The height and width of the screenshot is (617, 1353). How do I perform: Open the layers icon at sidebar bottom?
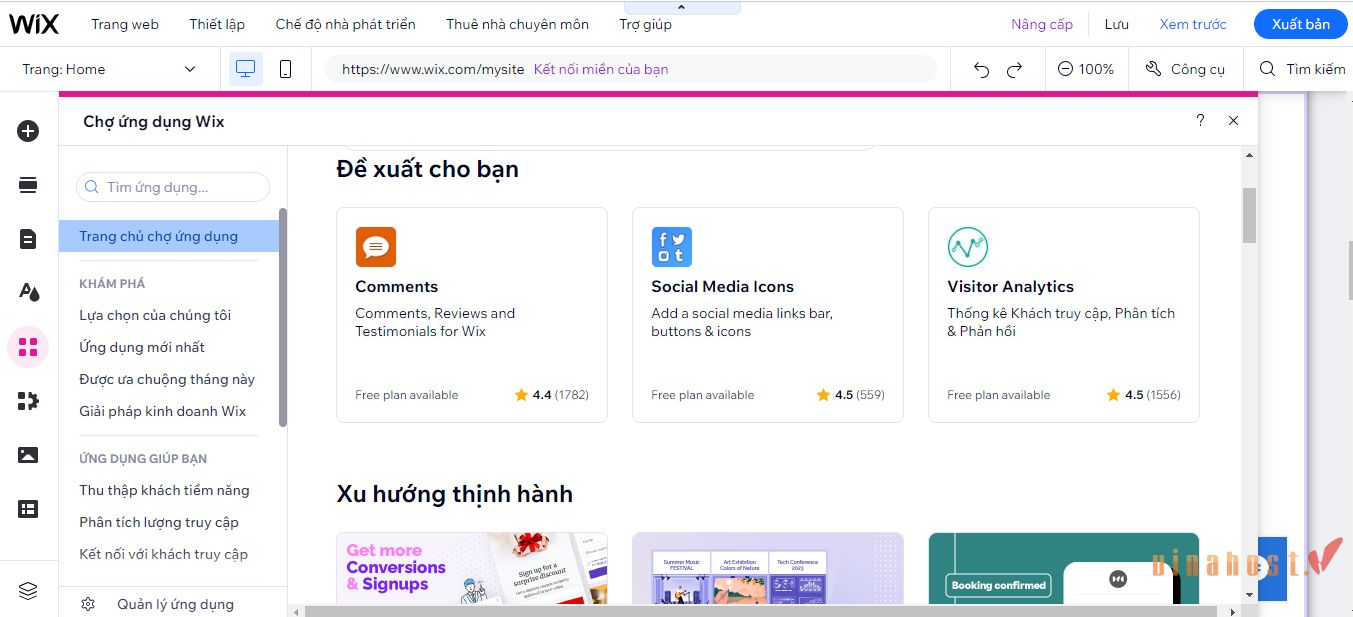pos(28,591)
